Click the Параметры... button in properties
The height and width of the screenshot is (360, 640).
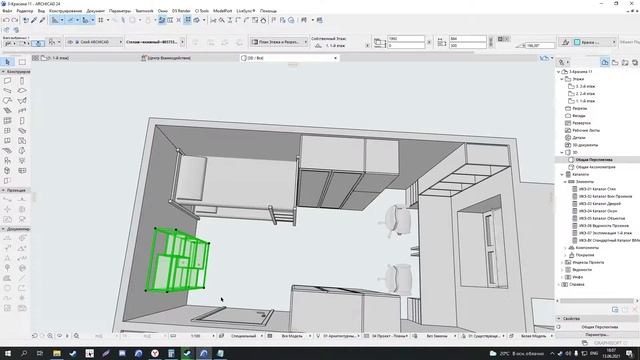[597, 335]
